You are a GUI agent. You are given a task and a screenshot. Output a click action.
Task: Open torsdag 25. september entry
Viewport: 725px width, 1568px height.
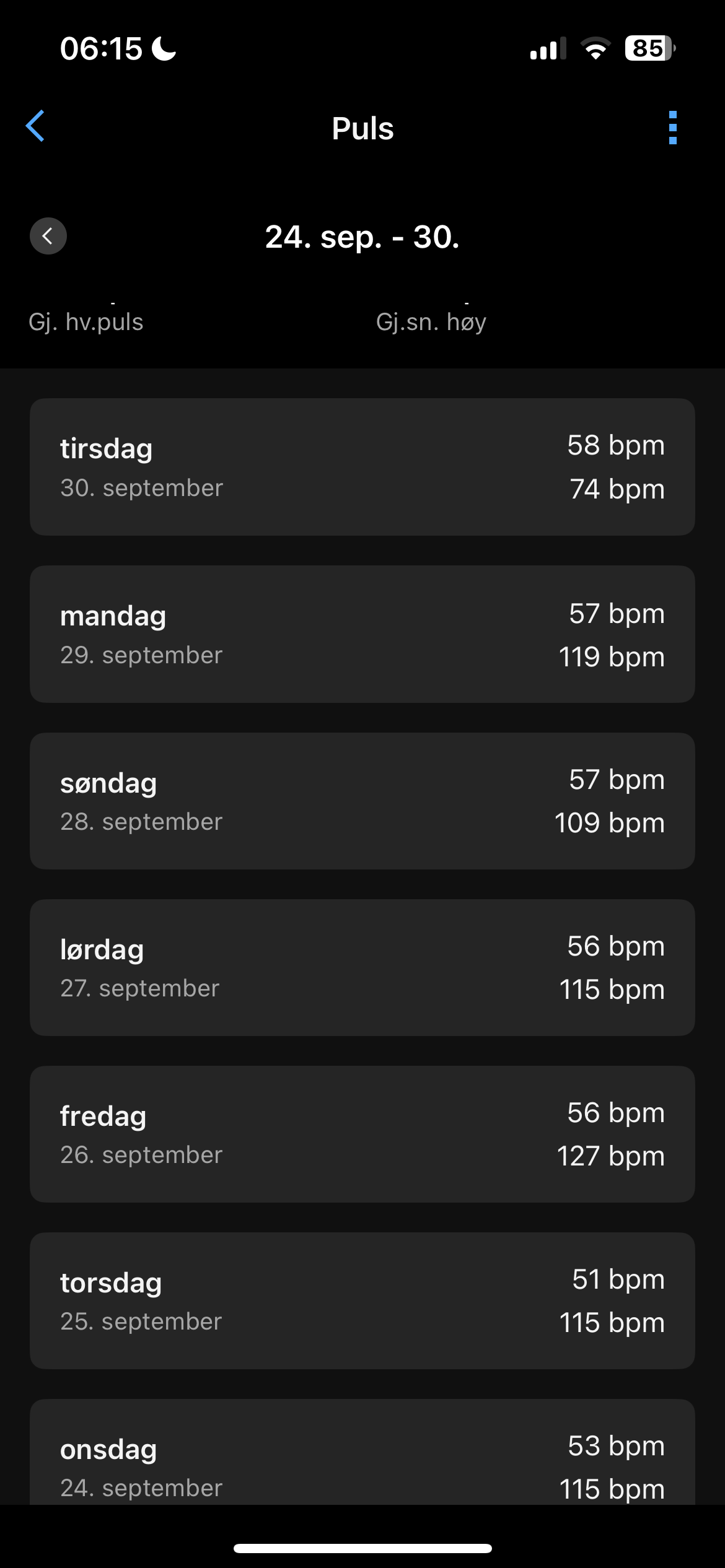[362, 1300]
